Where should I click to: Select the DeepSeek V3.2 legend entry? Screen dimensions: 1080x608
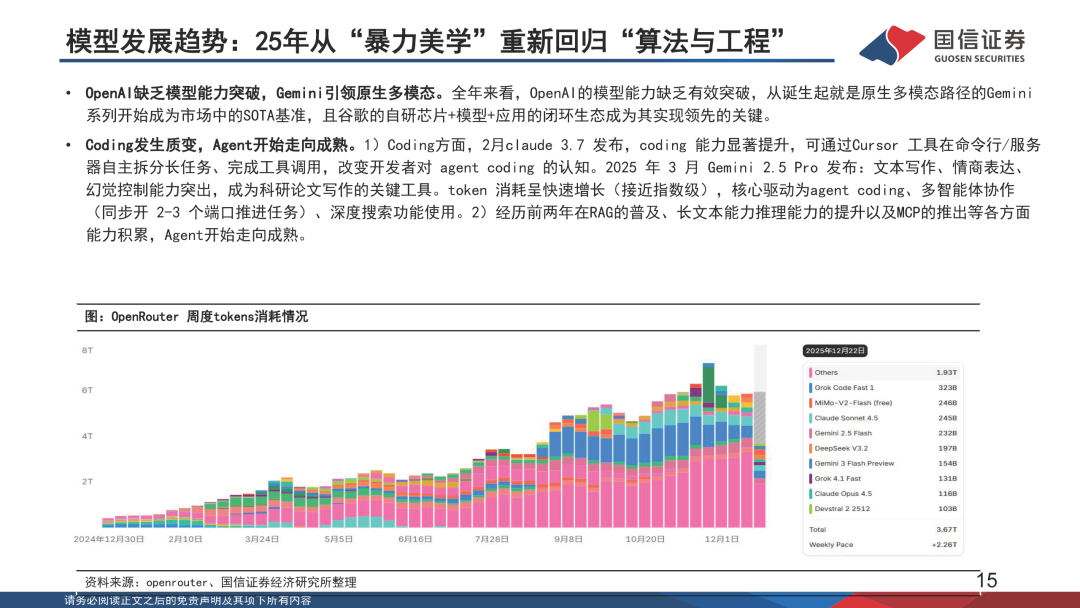point(883,448)
